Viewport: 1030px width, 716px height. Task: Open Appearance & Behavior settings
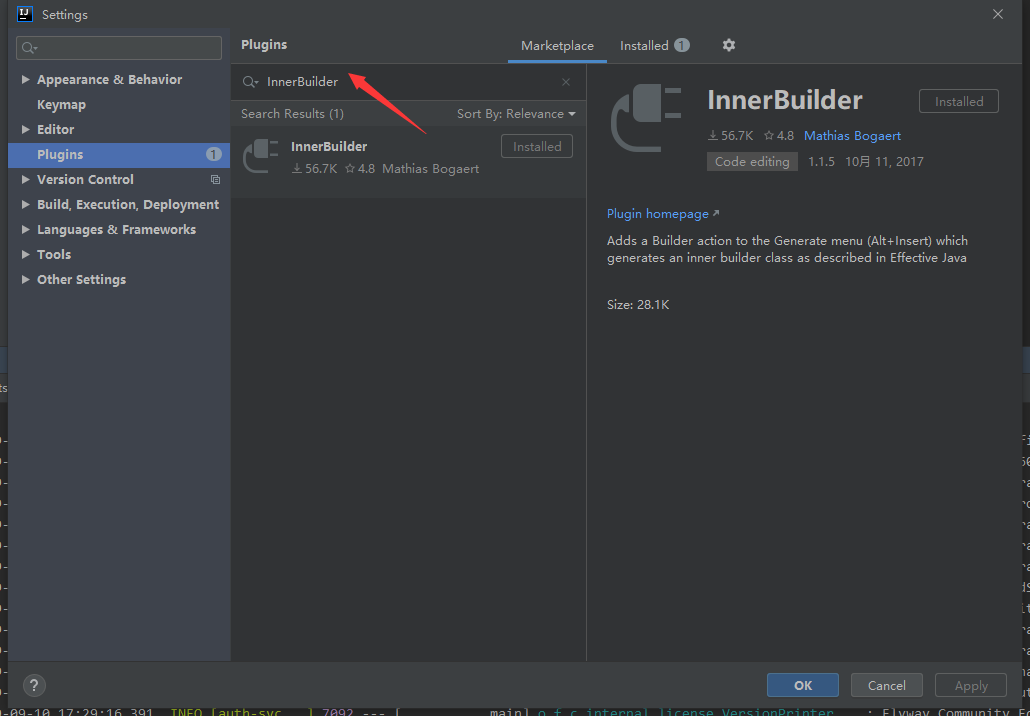pos(109,79)
